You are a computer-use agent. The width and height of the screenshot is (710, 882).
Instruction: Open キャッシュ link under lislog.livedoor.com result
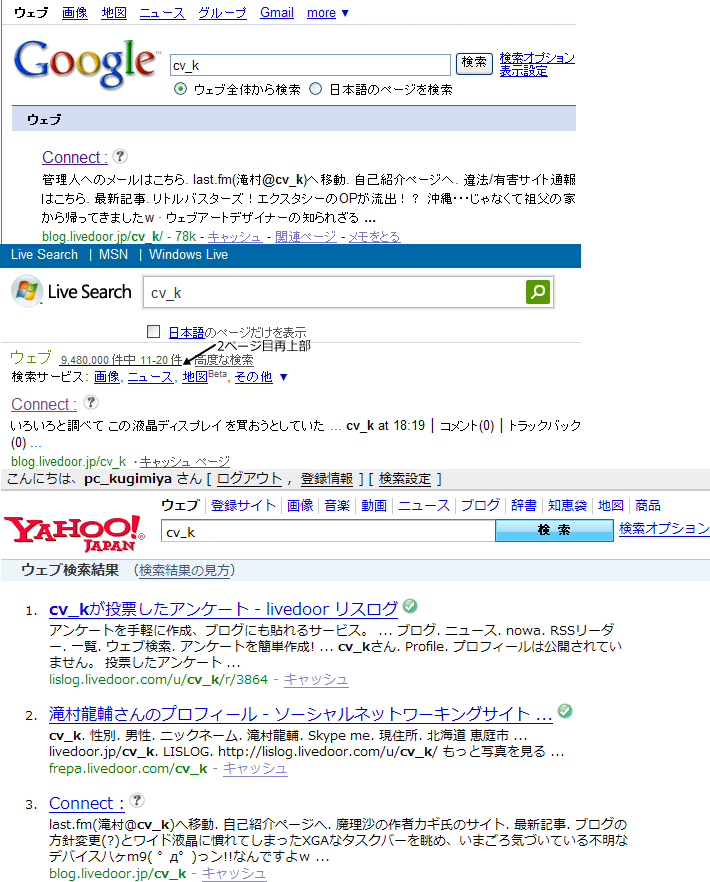[x=316, y=680]
